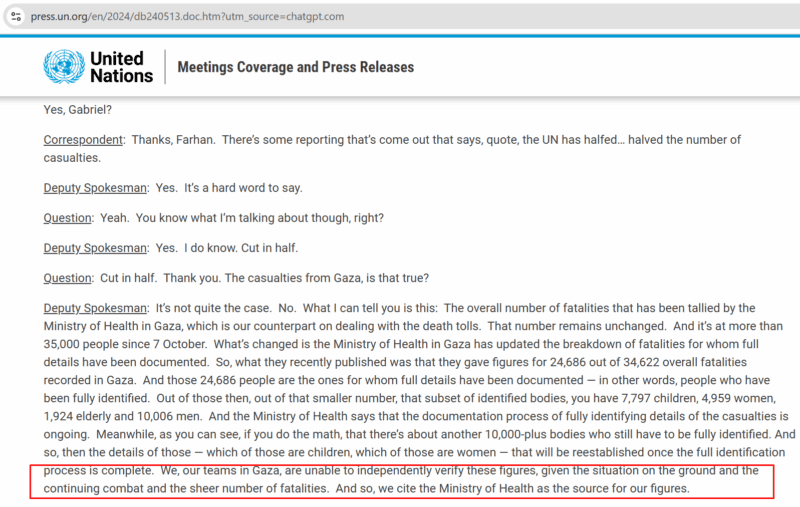
Task: Open the United Nations wordmark link
Action: point(121,67)
